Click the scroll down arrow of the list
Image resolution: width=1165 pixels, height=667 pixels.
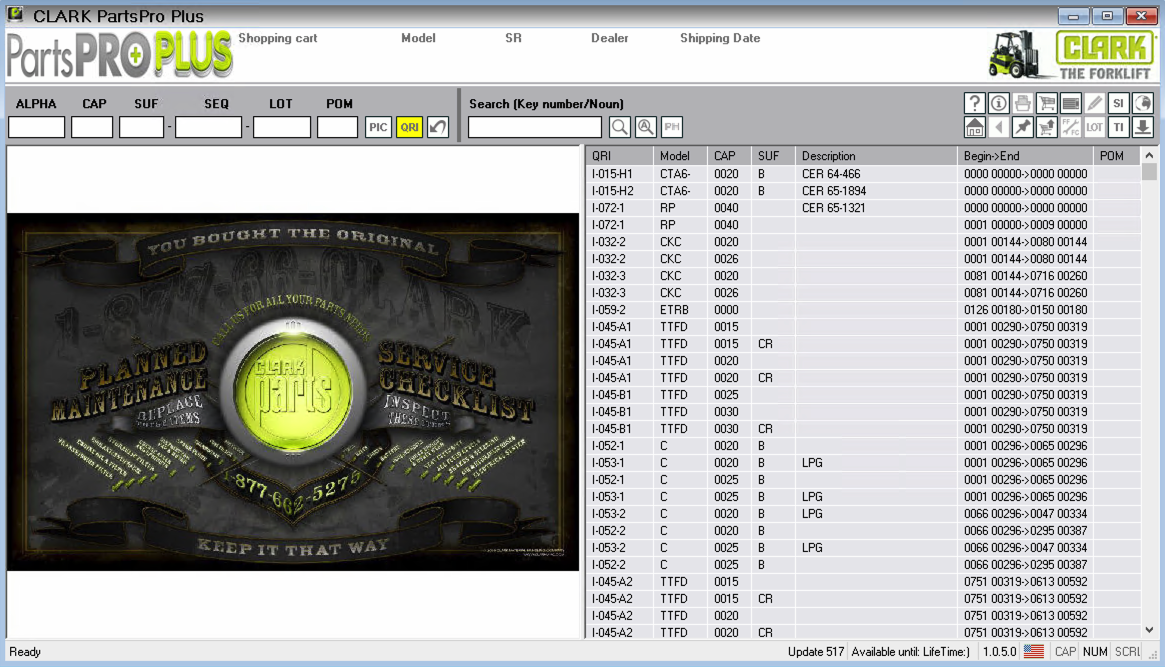click(1149, 630)
